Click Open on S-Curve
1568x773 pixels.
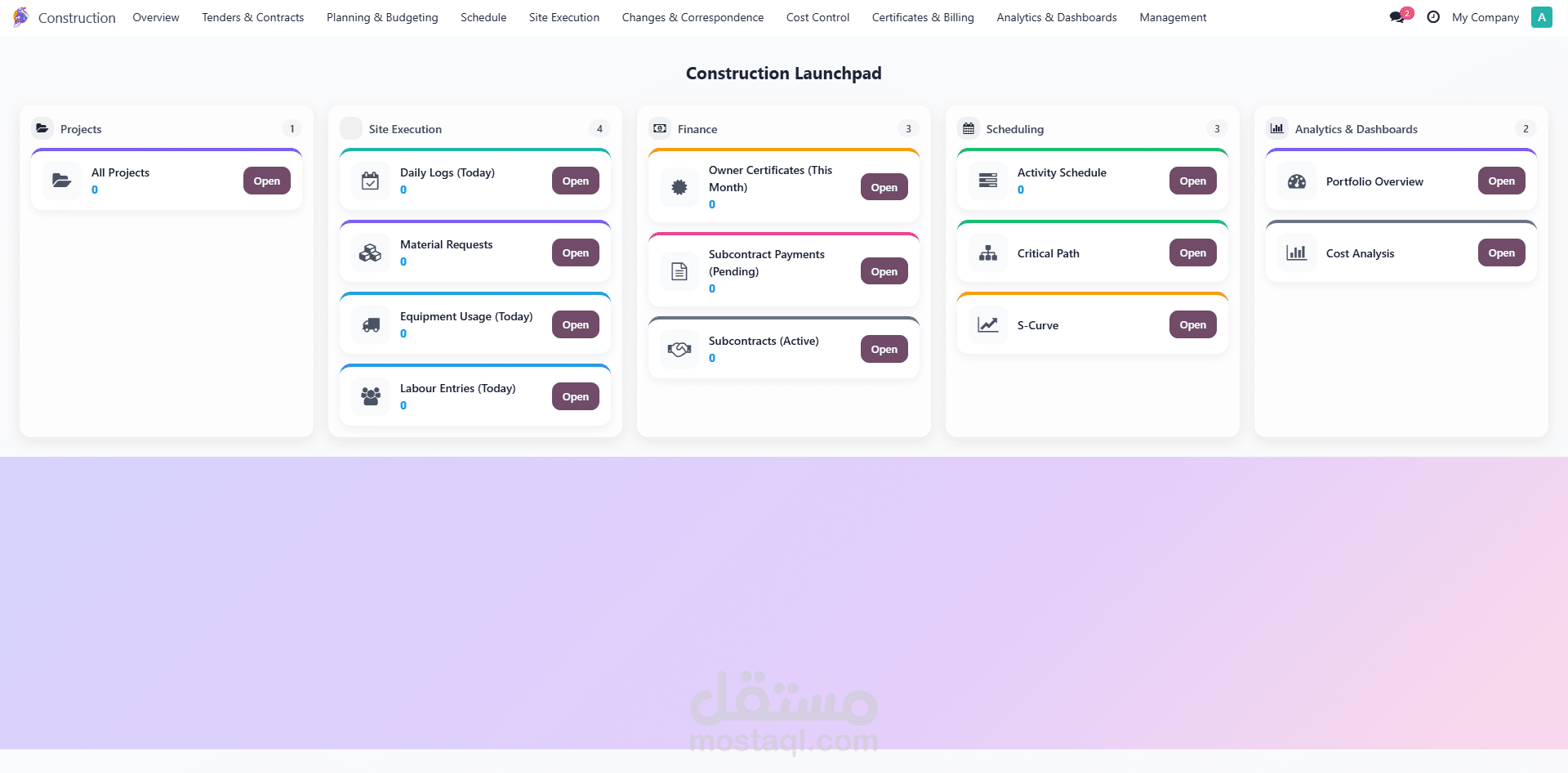pos(1193,324)
